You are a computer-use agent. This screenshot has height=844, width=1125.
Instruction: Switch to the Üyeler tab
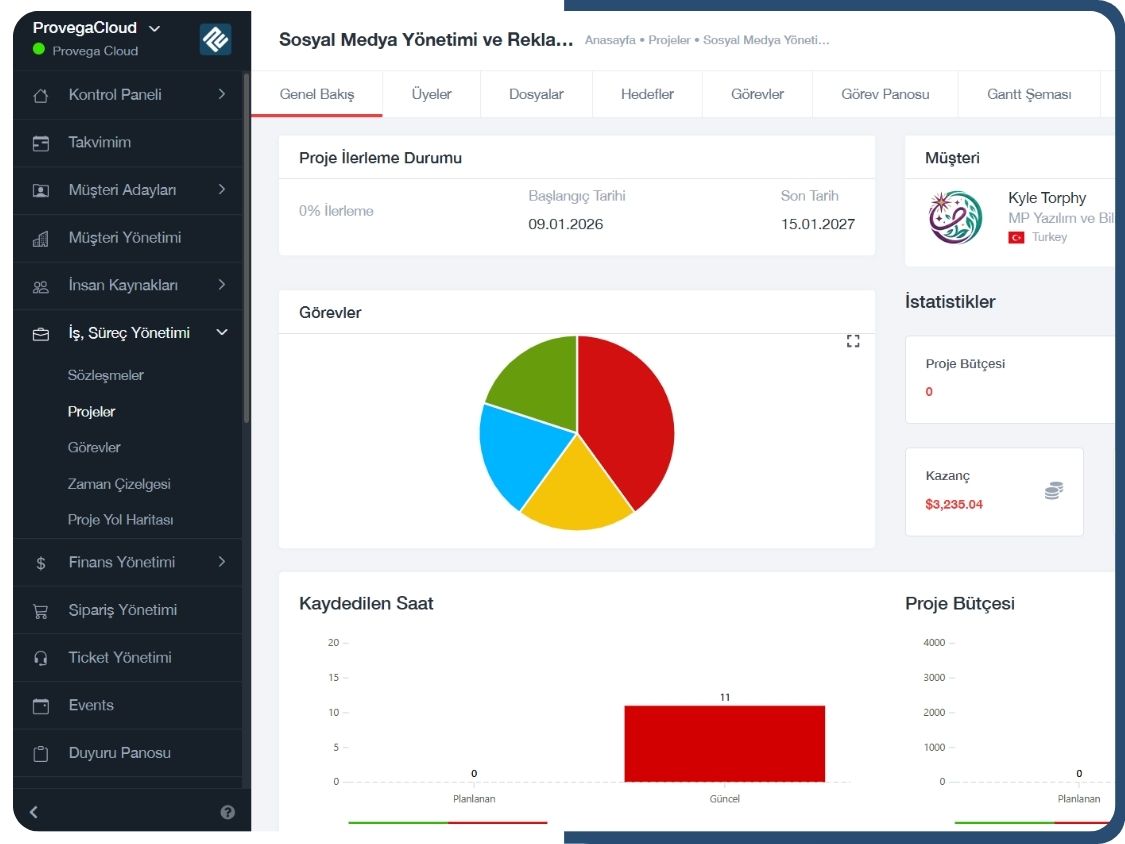[x=431, y=94]
